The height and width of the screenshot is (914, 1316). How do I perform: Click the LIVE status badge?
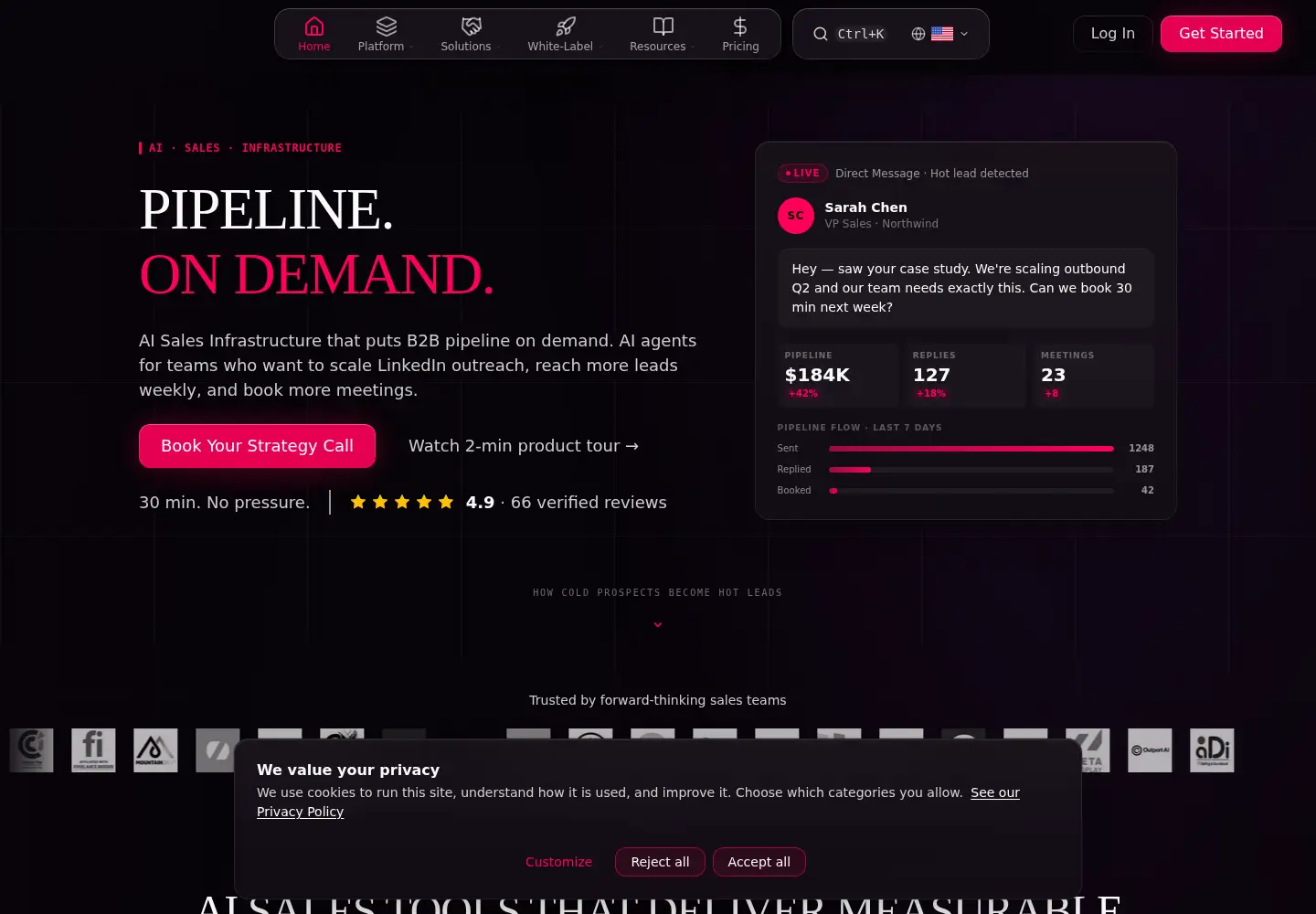tap(802, 173)
